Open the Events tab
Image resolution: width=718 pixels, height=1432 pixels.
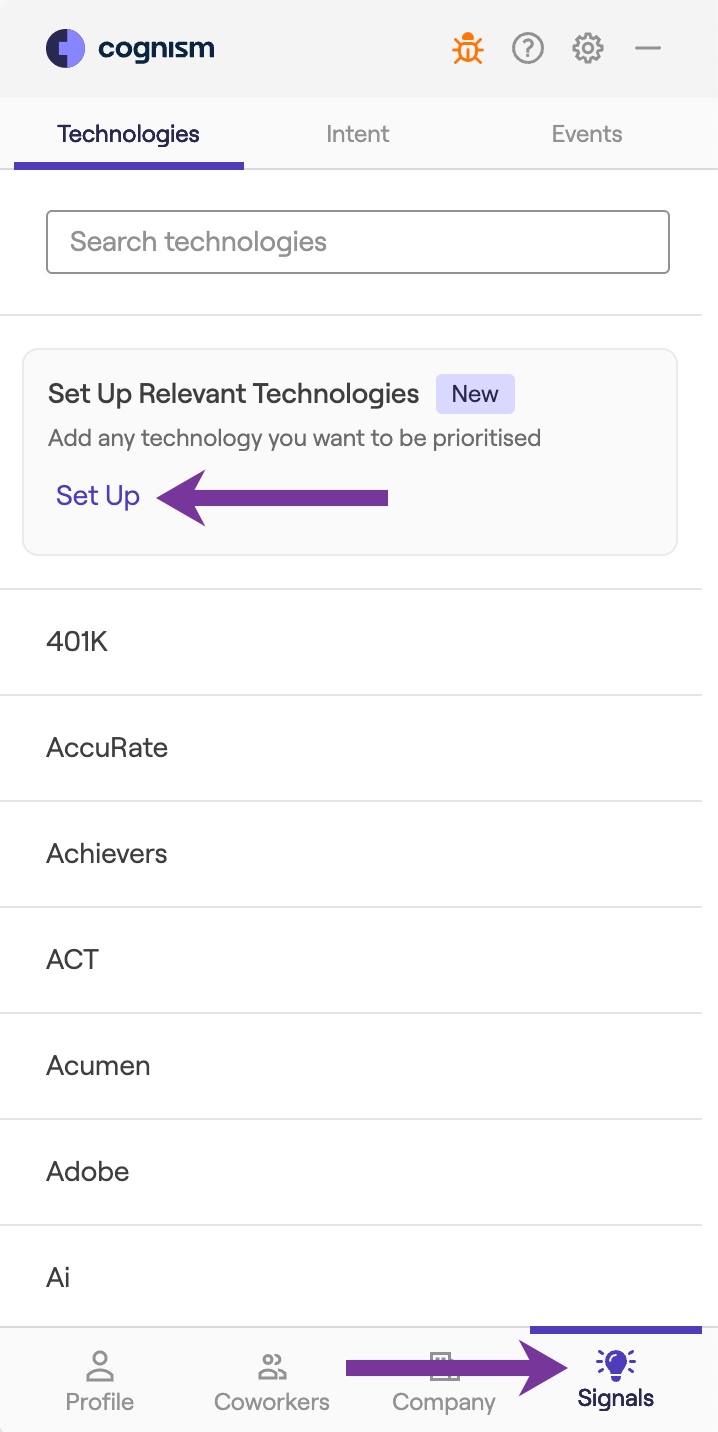587,133
